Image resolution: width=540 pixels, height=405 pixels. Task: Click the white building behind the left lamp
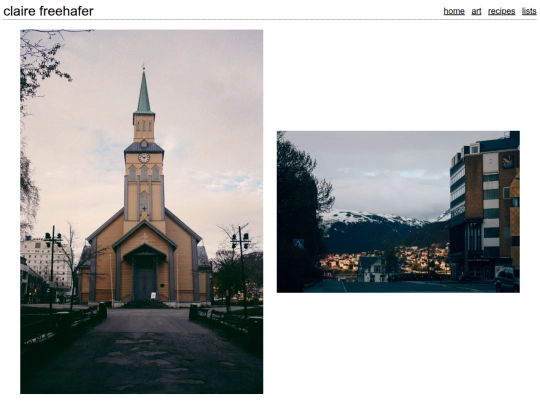click(x=43, y=263)
